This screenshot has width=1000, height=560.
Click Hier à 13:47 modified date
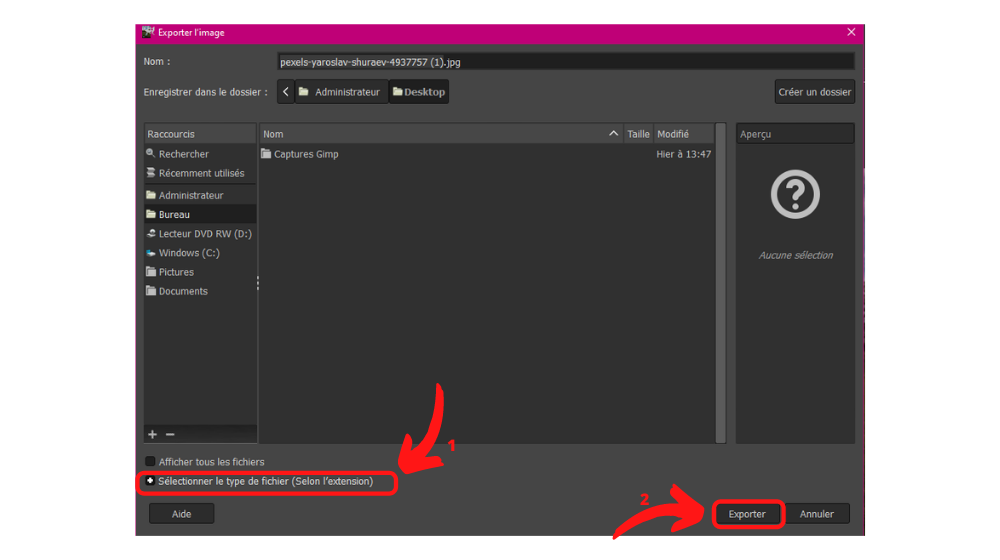click(x=684, y=154)
